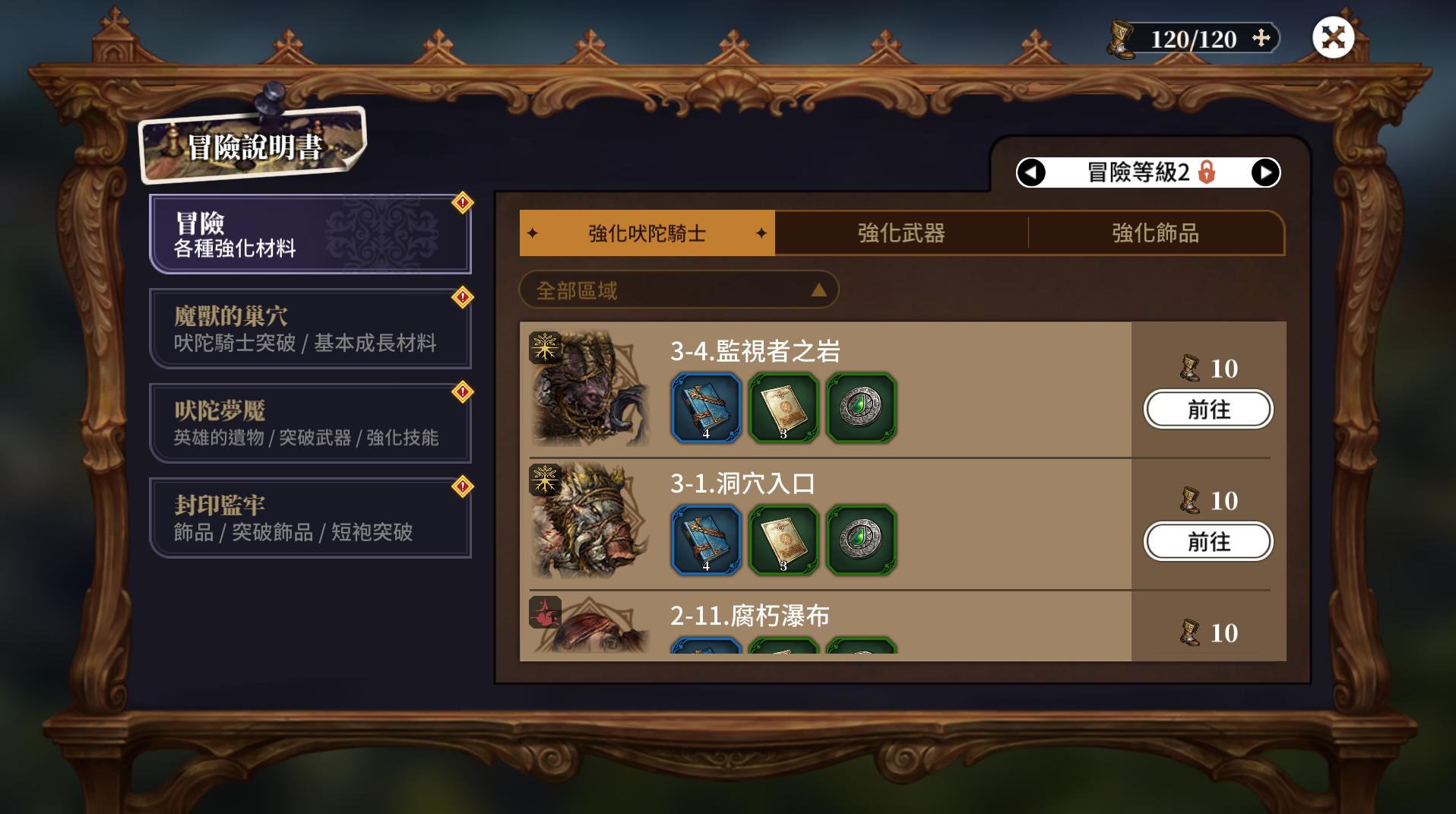Switch to previous adventure level arrow
1456x814 pixels.
1031,173
